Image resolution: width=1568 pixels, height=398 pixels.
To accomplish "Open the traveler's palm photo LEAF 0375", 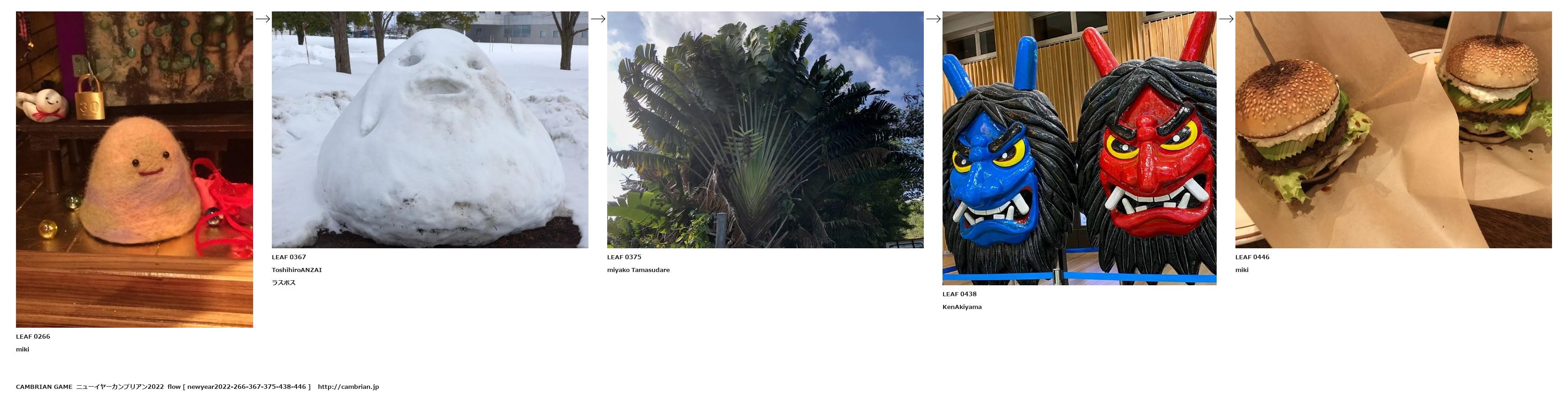I will pos(765,130).
